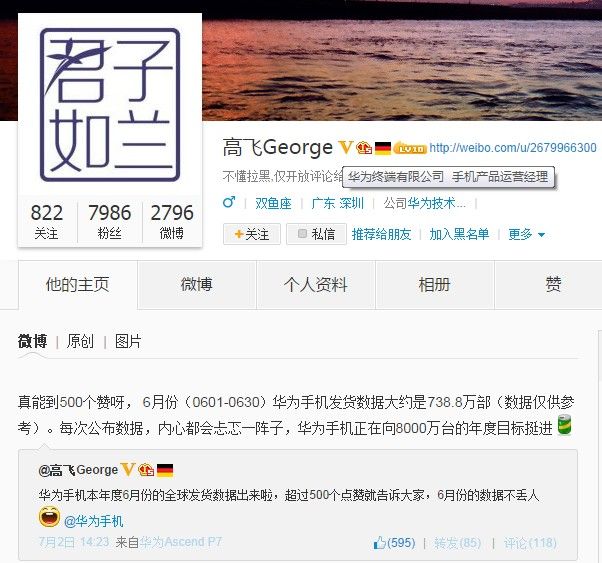Open the 相册 tab
602x563 pixels.
click(x=435, y=285)
